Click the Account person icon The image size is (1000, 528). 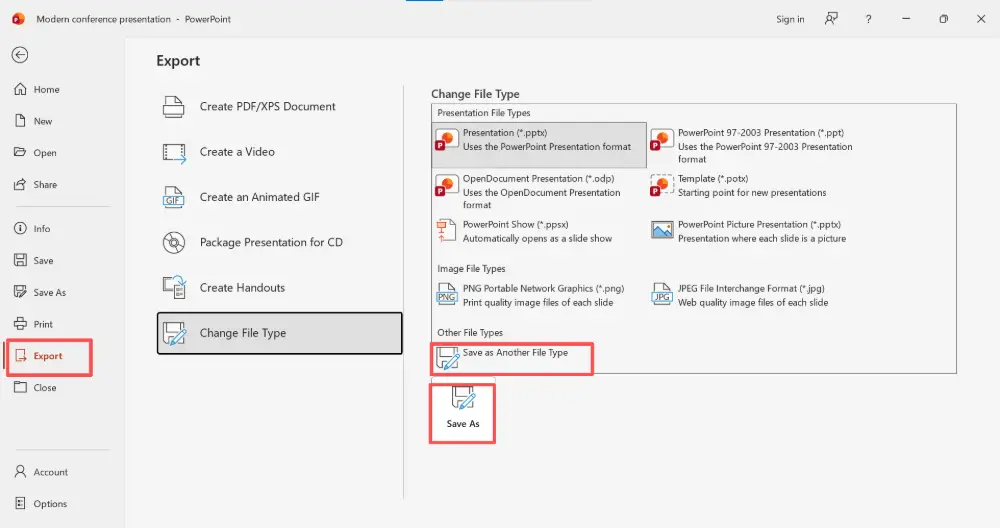click(x=20, y=471)
